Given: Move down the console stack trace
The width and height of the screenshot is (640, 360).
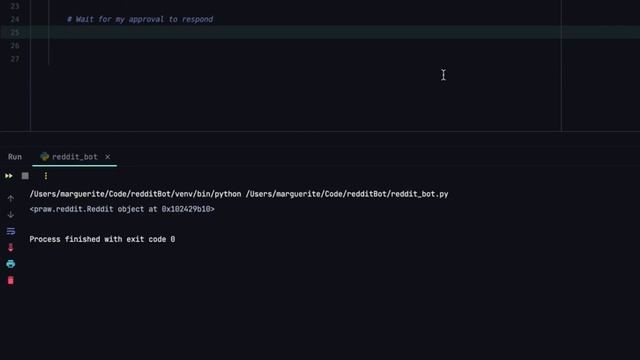Looking at the screenshot, I should click(11, 215).
